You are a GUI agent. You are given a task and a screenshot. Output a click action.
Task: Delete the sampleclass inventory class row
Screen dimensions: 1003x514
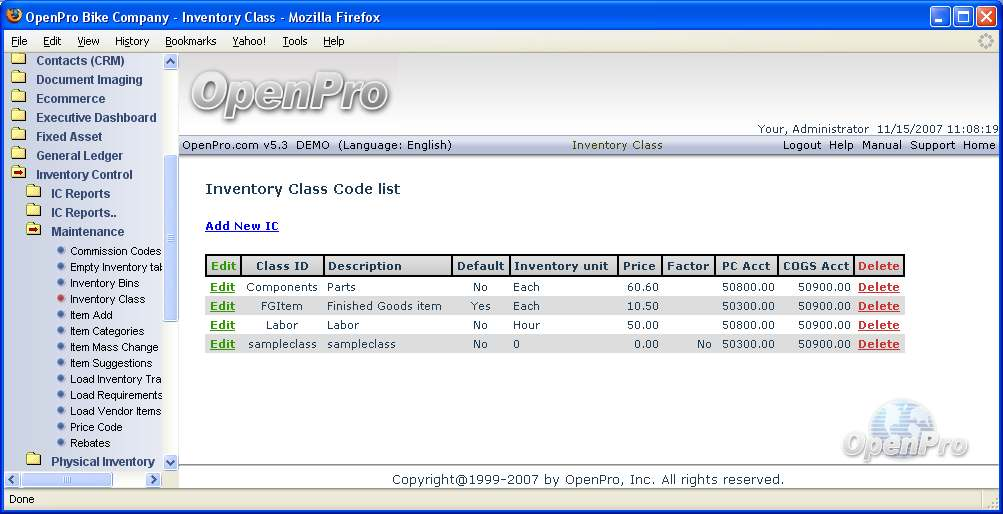pyautogui.click(x=878, y=344)
